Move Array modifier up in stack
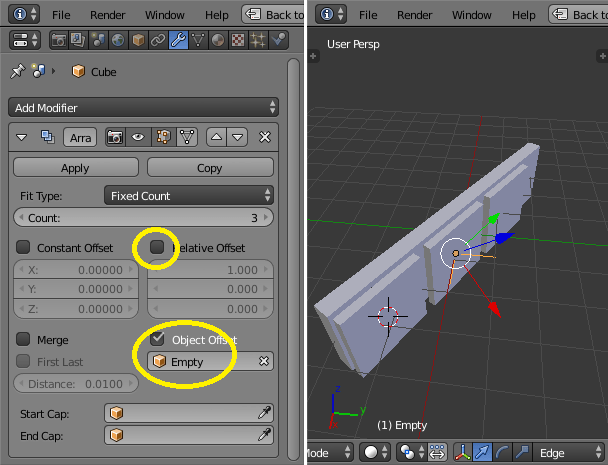The image size is (608, 465). tap(216, 137)
